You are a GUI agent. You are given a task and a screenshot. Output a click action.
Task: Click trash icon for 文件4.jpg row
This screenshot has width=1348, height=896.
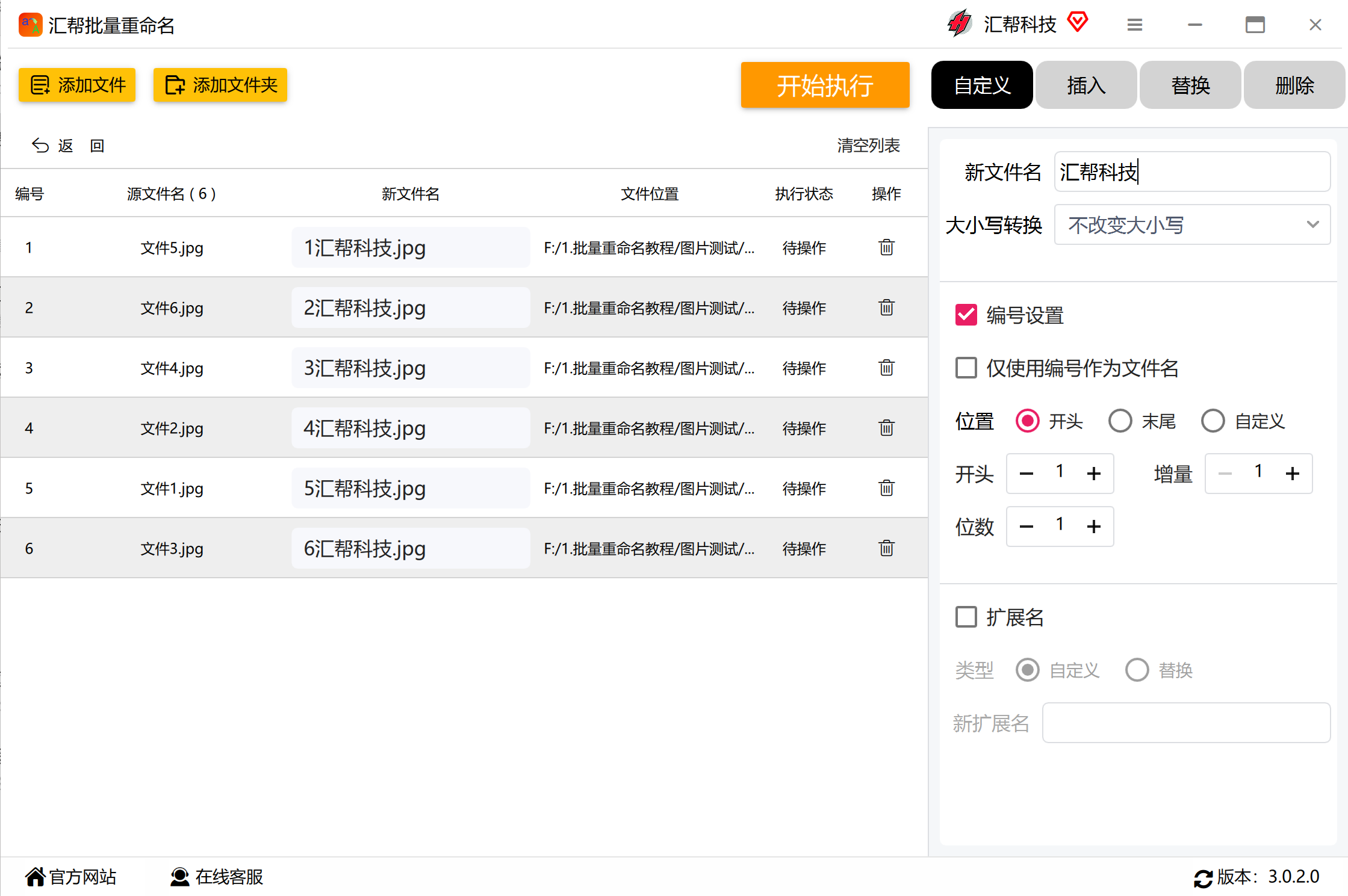[886, 368]
